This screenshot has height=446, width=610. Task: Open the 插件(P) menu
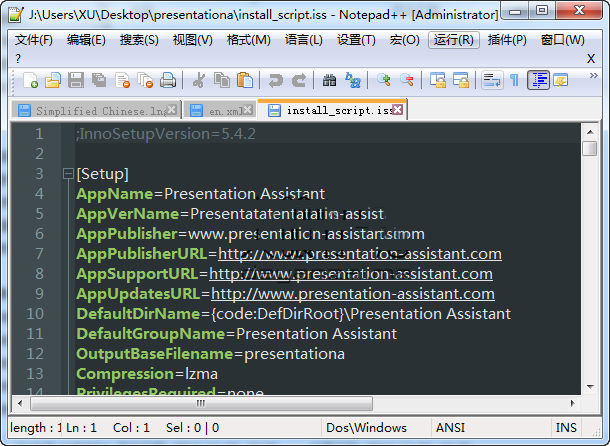click(507, 40)
